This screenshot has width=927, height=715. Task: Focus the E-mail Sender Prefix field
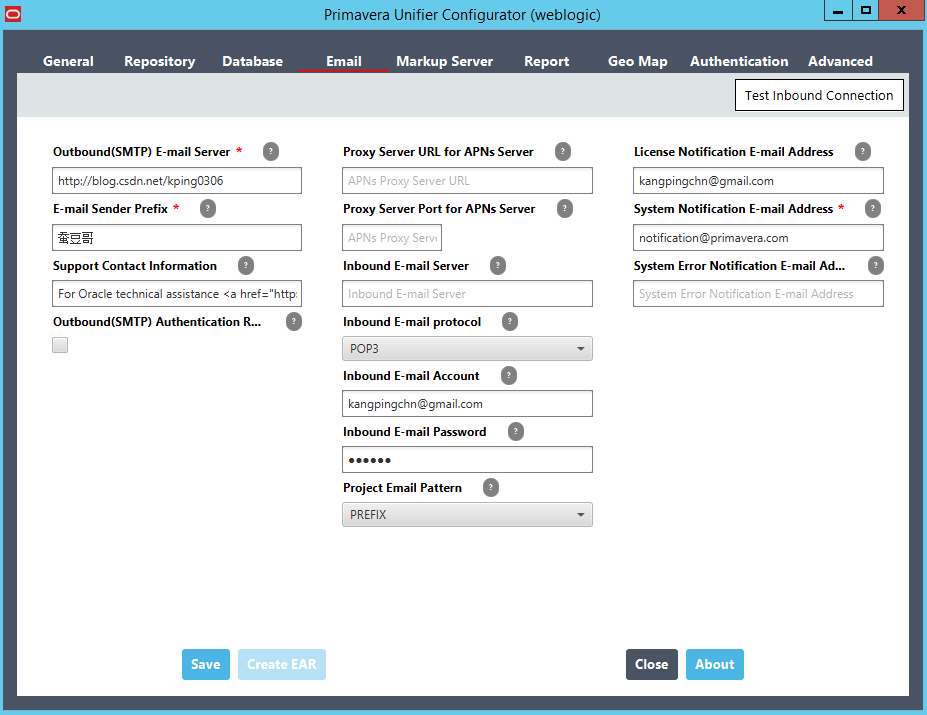point(177,238)
